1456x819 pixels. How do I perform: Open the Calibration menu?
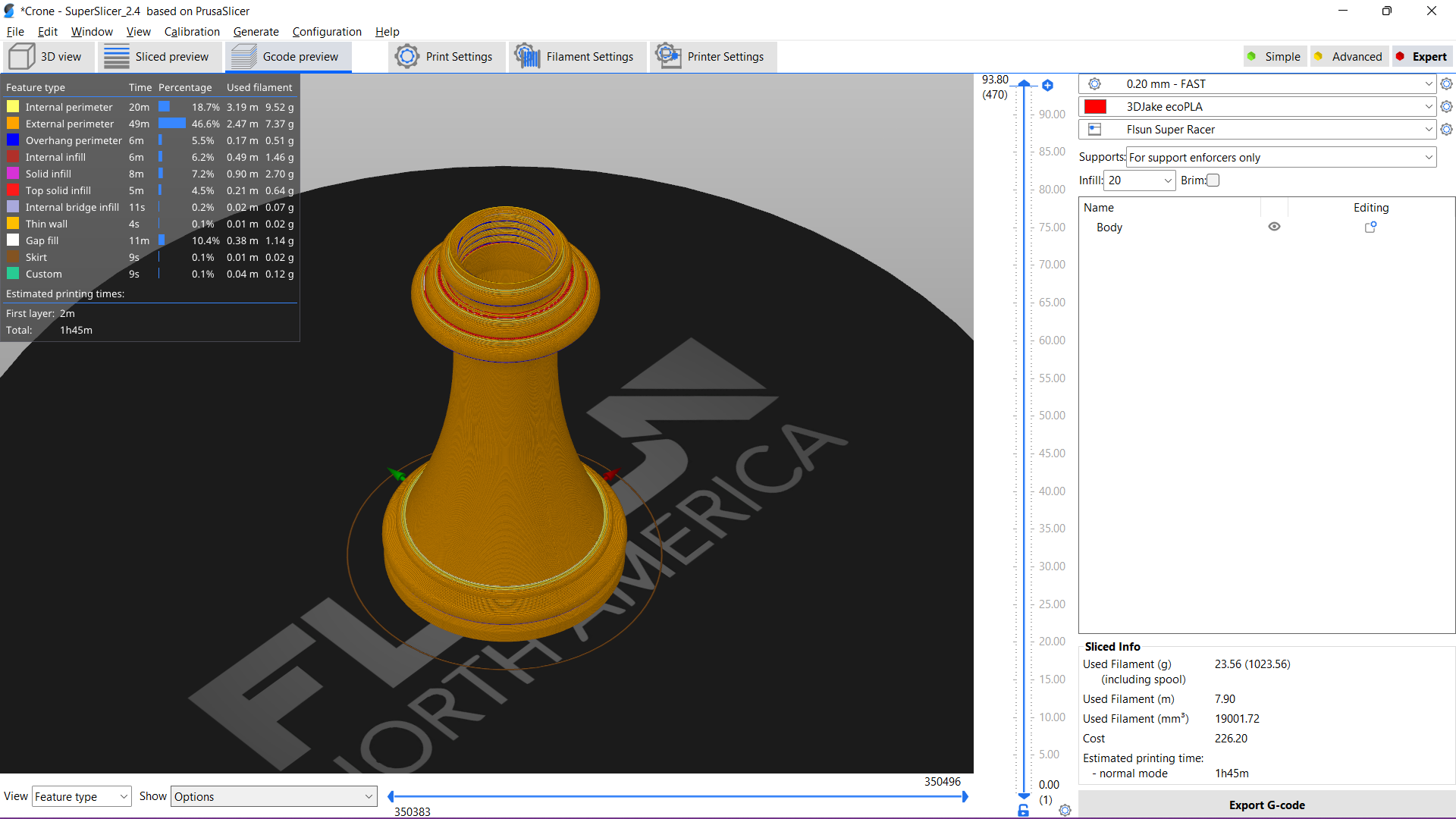click(x=192, y=32)
